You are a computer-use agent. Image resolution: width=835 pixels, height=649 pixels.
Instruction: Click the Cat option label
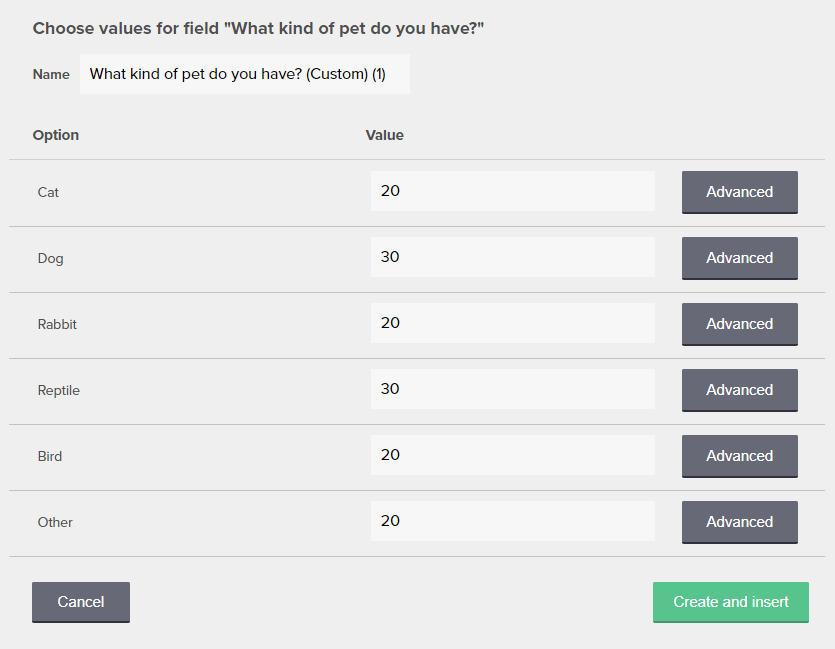[48, 192]
